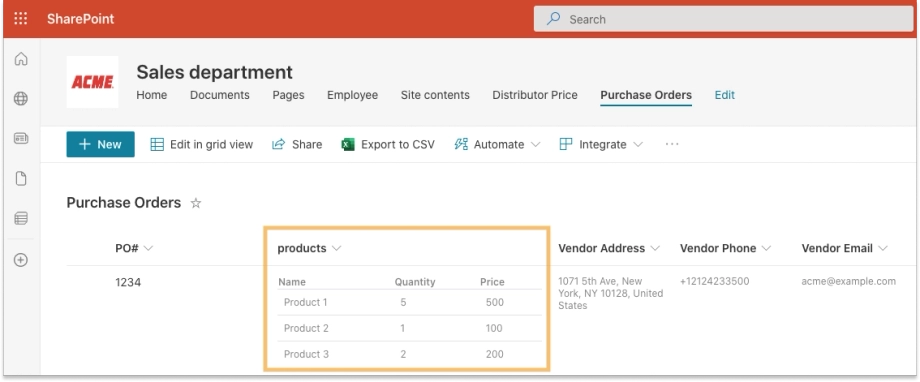The width and height of the screenshot is (920, 382).
Task: Click the Price header in the products table
Action: coord(492,282)
